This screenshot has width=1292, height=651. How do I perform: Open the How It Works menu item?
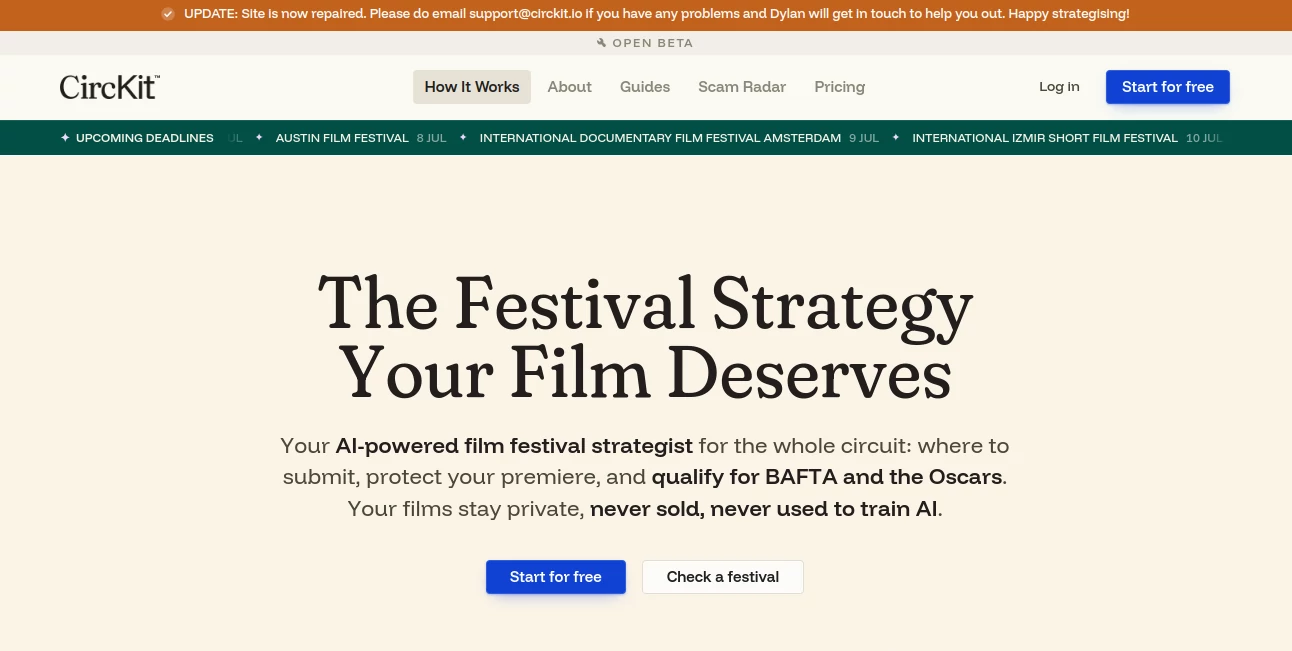click(472, 87)
